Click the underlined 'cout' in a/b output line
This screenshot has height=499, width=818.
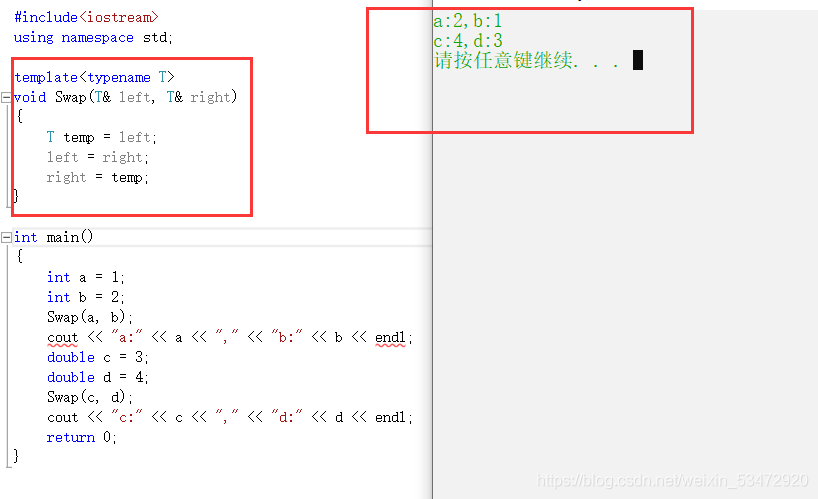click(62, 337)
